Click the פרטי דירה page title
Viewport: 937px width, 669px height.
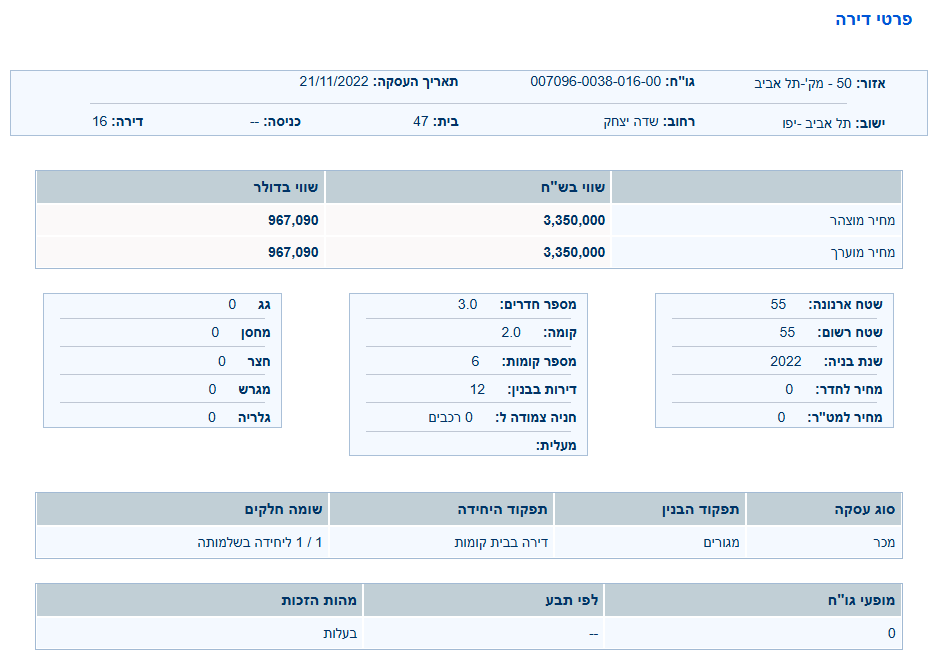pyautogui.click(x=873, y=20)
